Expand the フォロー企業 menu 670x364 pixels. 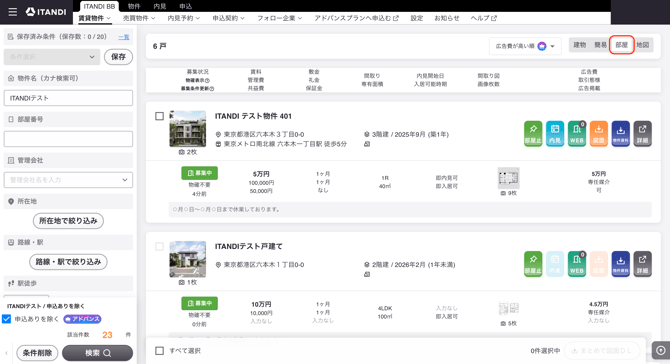pyautogui.click(x=279, y=18)
